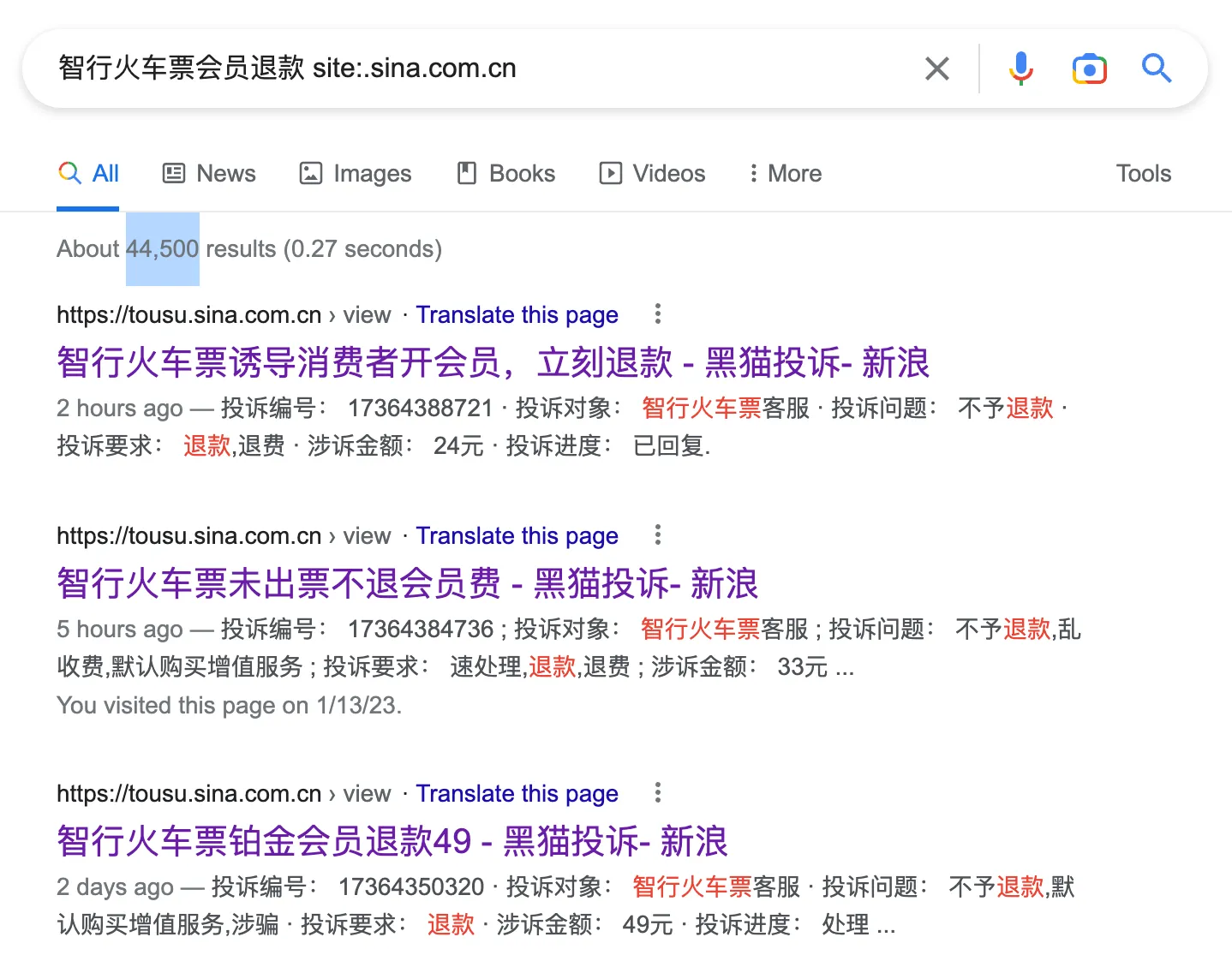This screenshot has width=1232, height=961.
Task: Submit search with the magnifying glass icon
Action: point(1157,68)
